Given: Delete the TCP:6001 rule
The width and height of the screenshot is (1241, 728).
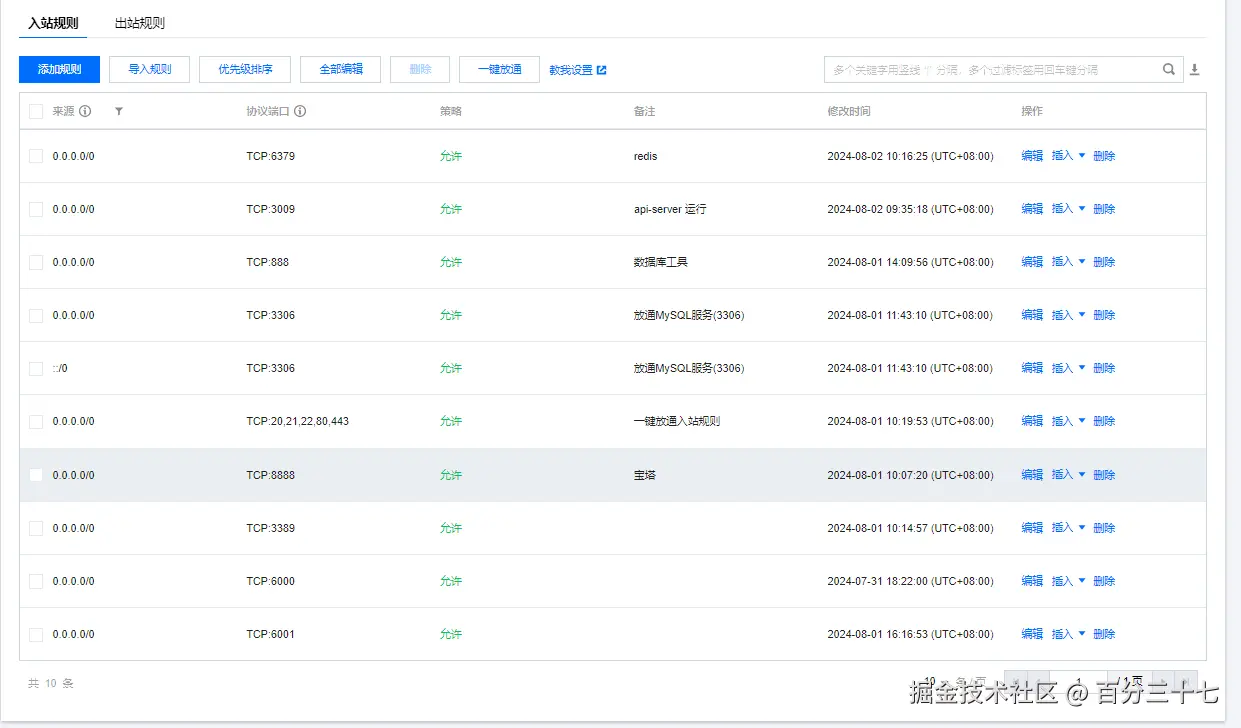Looking at the screenshot, I should tap(1104, 634).
